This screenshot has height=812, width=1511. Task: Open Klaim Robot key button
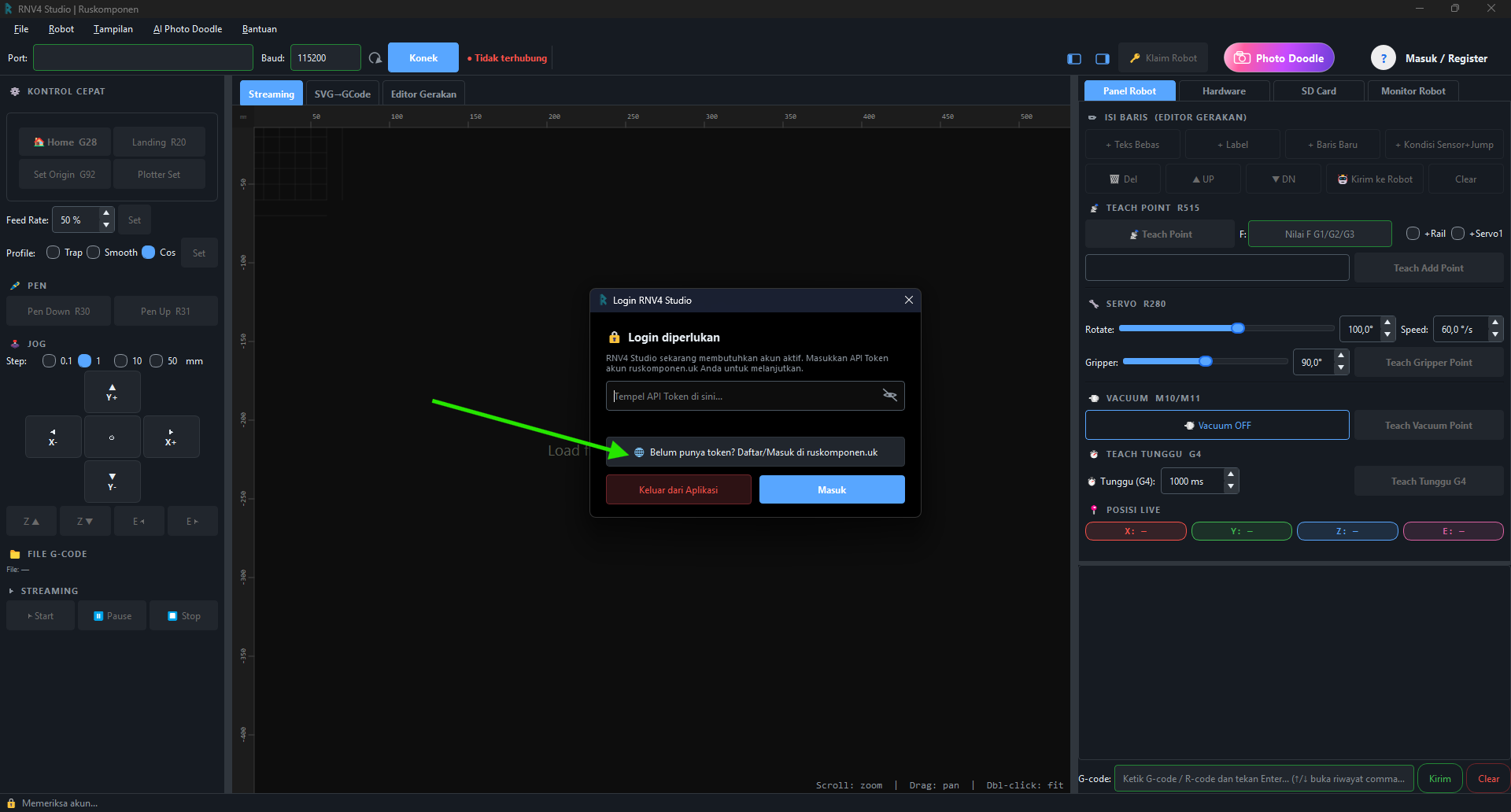[1162, 58]
